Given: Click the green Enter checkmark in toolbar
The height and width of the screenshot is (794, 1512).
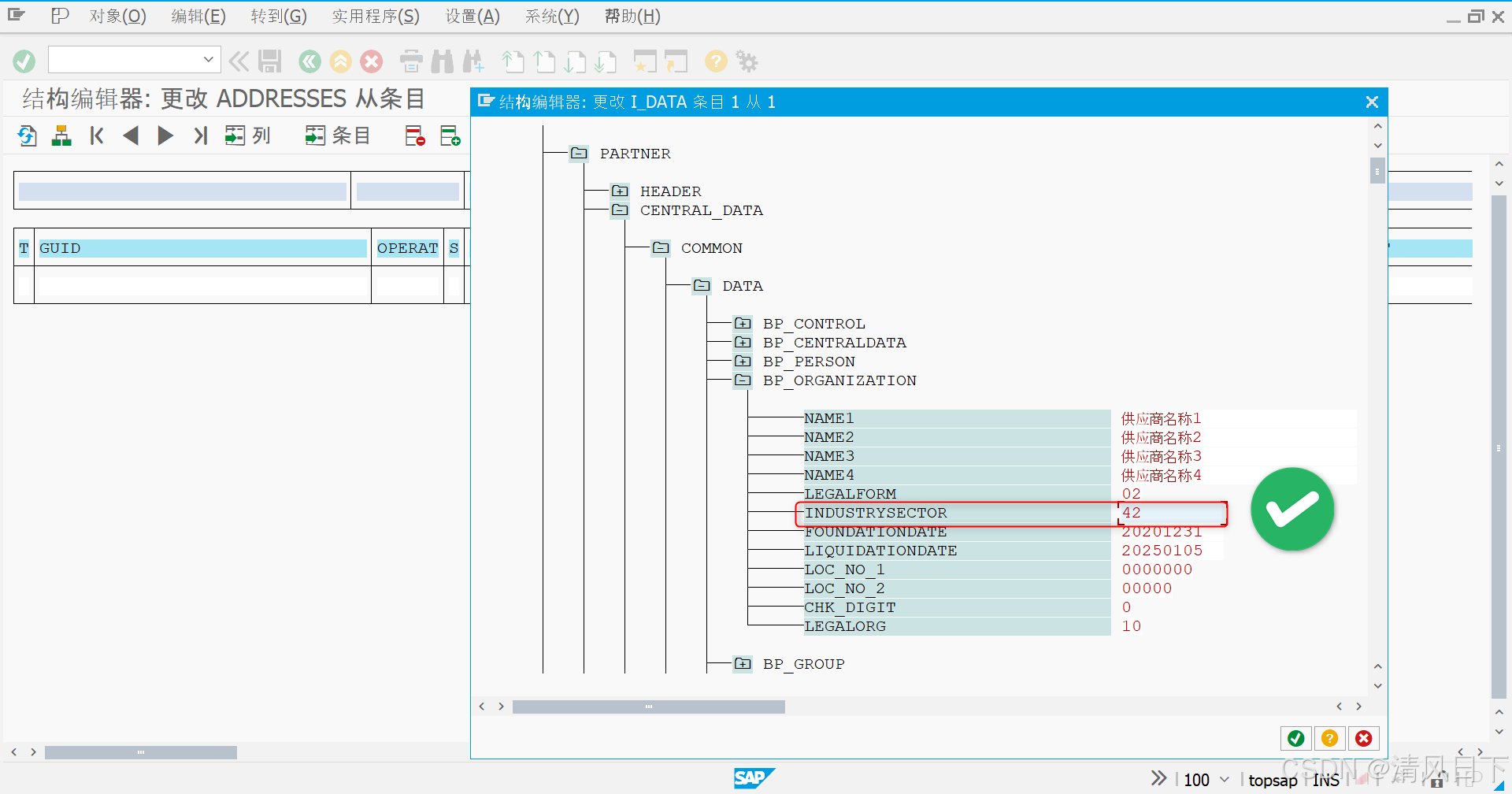Looking at the screenshot, I should click(24, 61).
